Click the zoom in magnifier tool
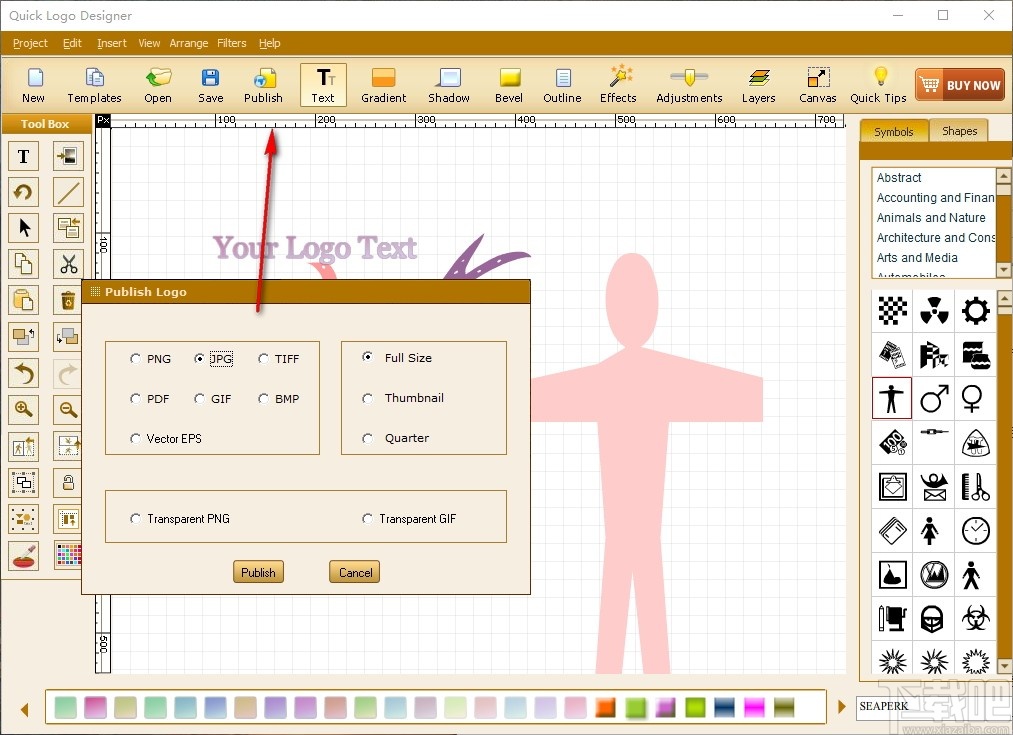1013x735 pixels. point(23,409)
